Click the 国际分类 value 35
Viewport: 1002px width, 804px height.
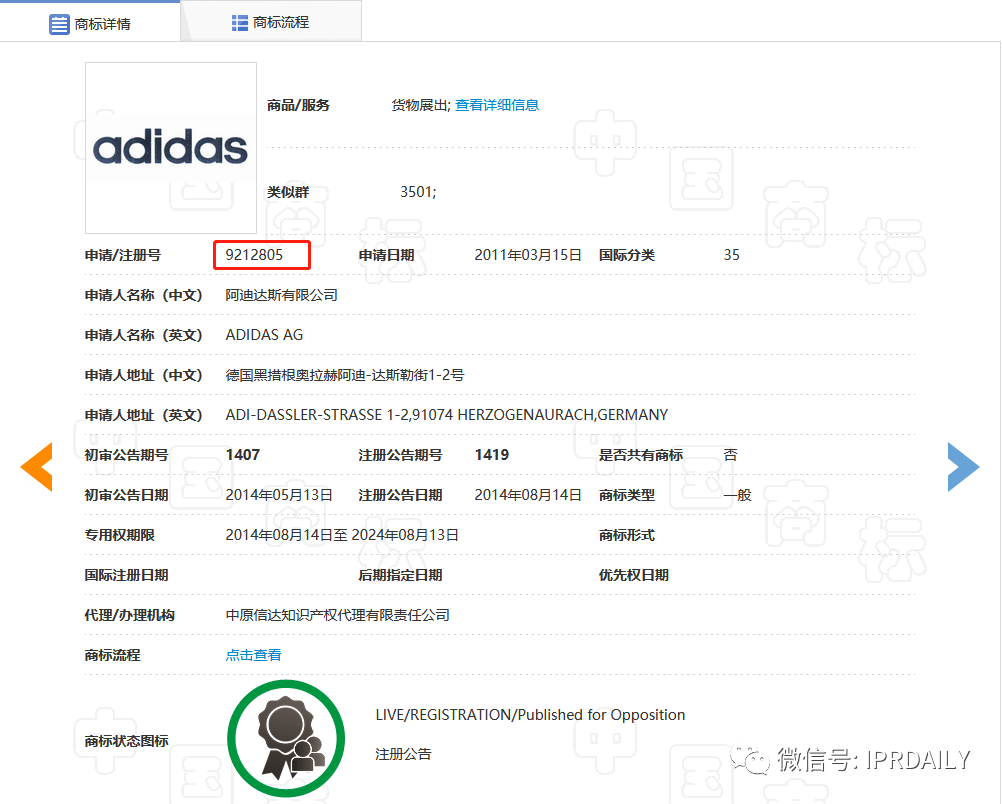[731, 255]
